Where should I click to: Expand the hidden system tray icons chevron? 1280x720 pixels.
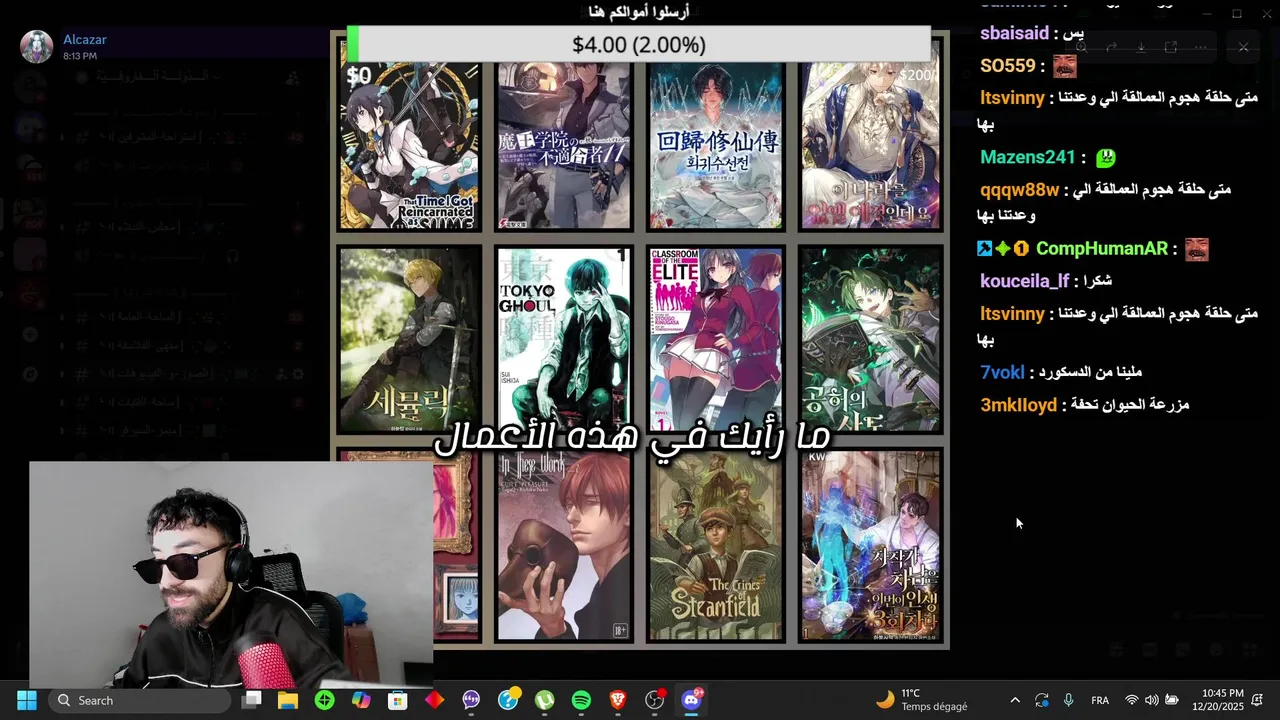pyautogui.click(x=1015, y=700)
